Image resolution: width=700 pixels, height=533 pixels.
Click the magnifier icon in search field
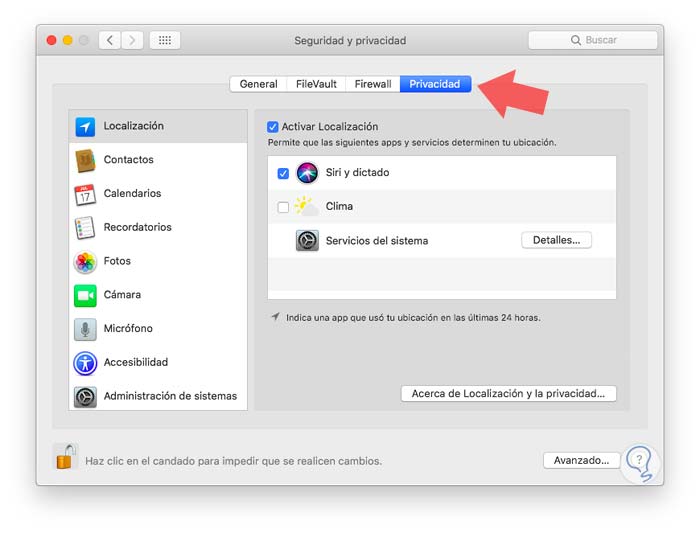point(576,40)
